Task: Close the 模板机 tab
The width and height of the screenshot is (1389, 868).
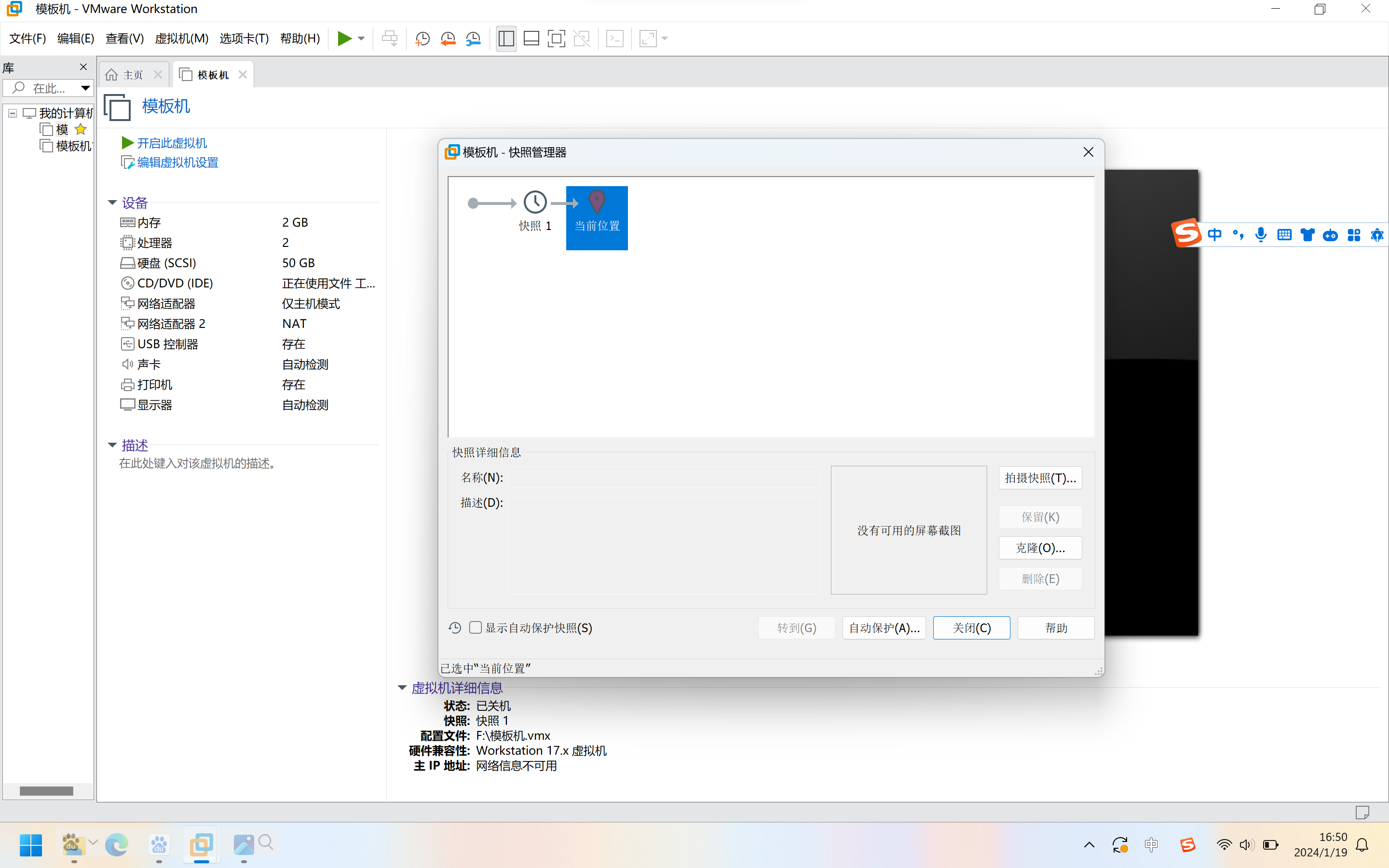Action: click(243, 75)
